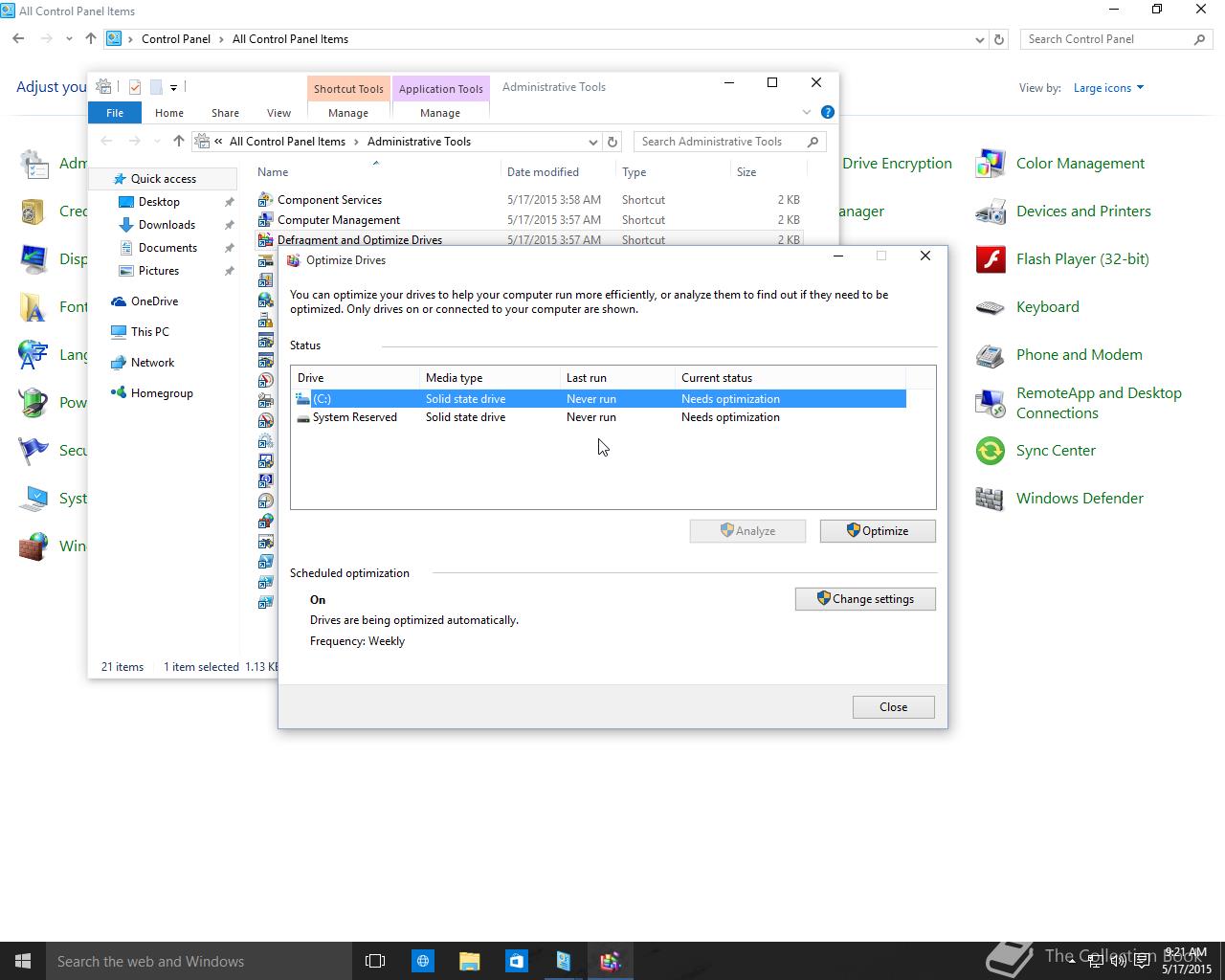
Task: Open Task View on the taskbar
Action: [375, 961]
